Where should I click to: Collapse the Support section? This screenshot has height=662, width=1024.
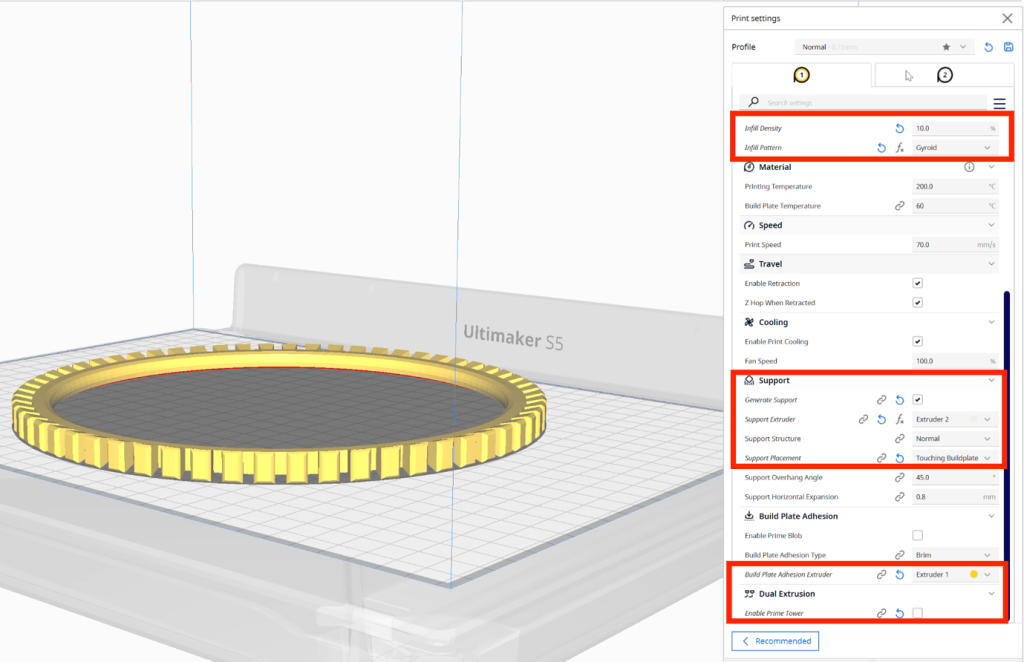tap(991, 381)
